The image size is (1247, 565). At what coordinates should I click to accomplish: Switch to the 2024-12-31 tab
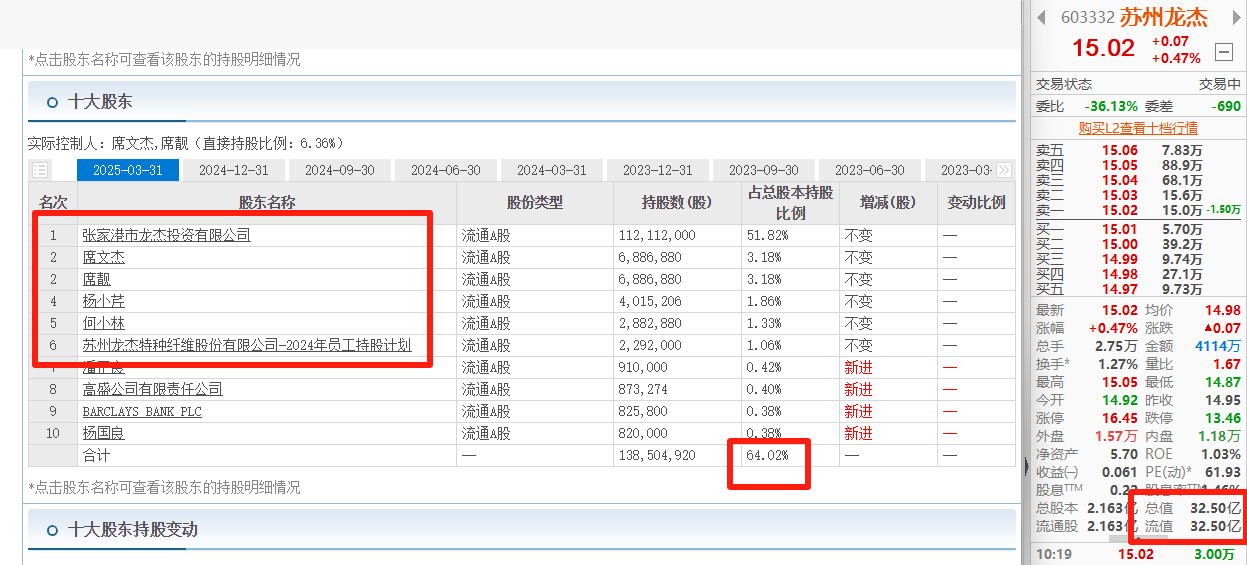234,170
